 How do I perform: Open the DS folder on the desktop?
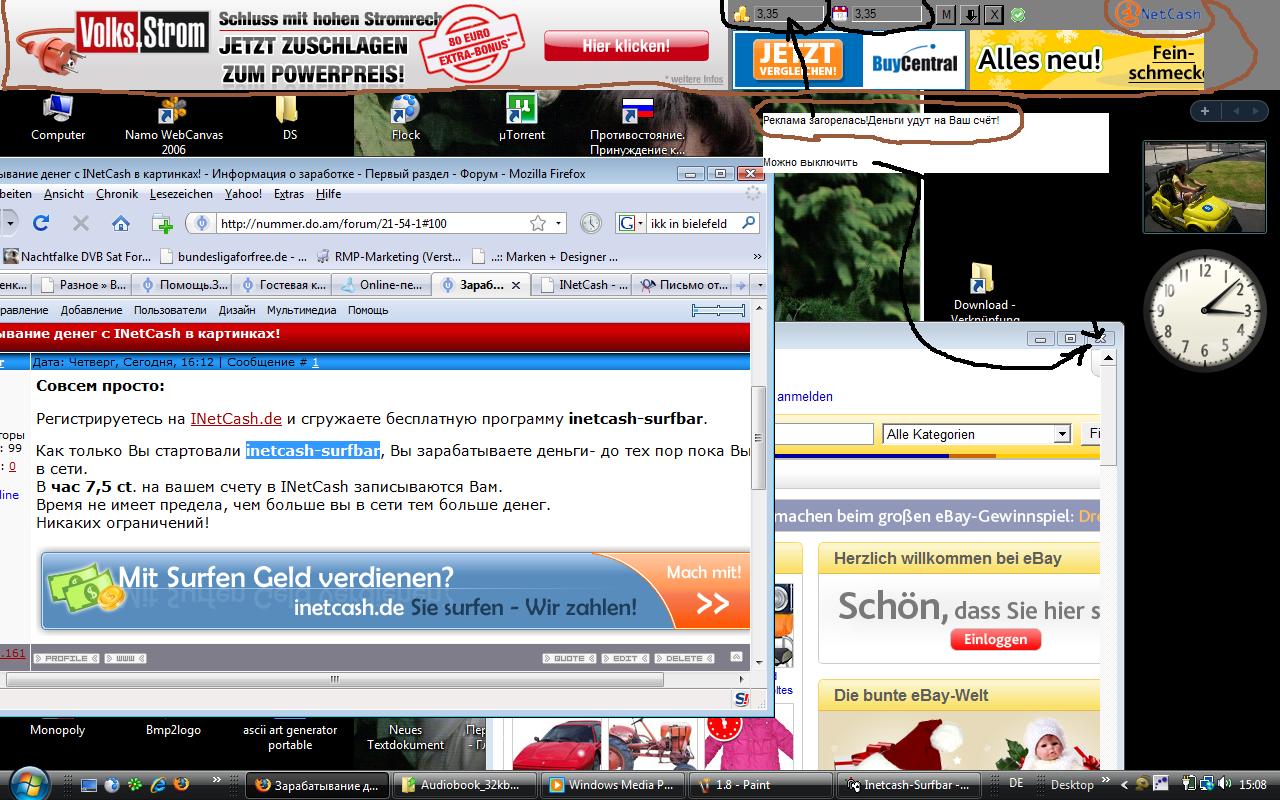289,119
